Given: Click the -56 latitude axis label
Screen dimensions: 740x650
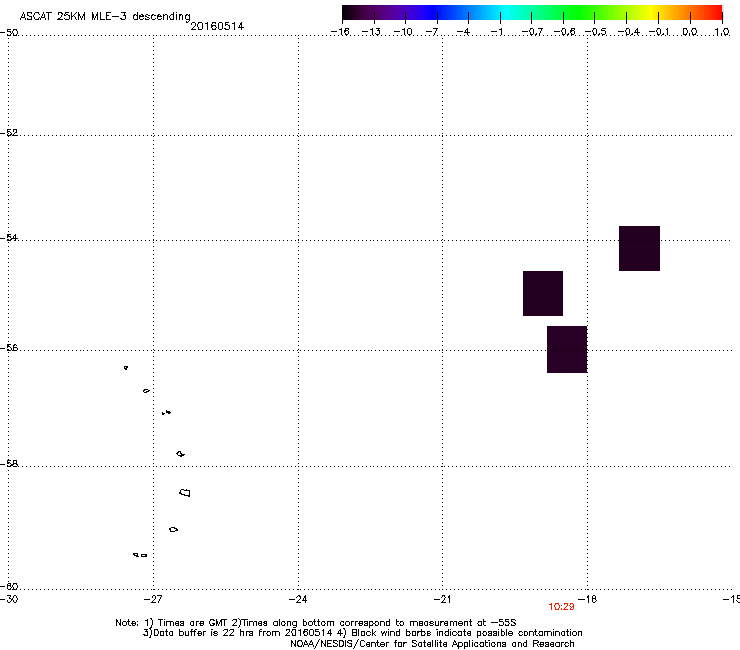Looking at the screenshot, I should coord(9,347).
